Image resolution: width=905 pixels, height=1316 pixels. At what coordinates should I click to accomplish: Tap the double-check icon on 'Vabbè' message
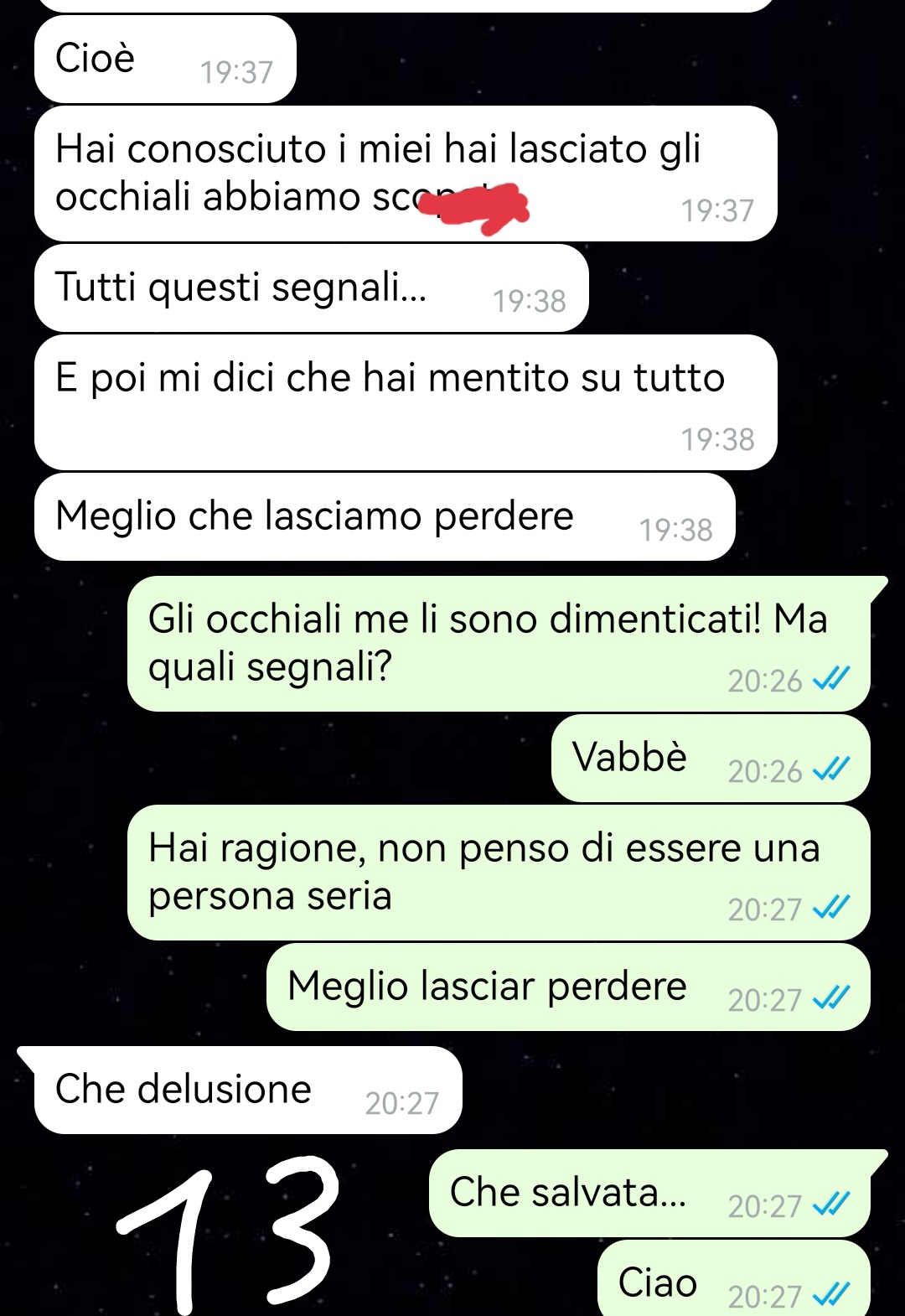(832, 769)
